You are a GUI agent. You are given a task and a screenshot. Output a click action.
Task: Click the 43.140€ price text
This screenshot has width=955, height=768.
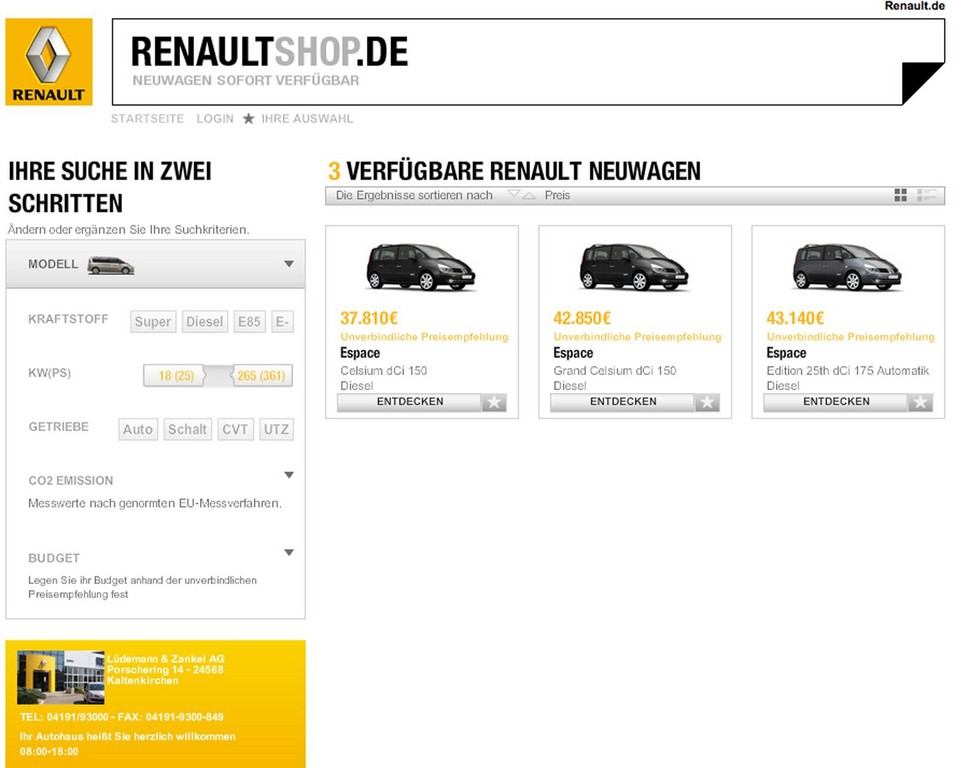pos(795,319)
